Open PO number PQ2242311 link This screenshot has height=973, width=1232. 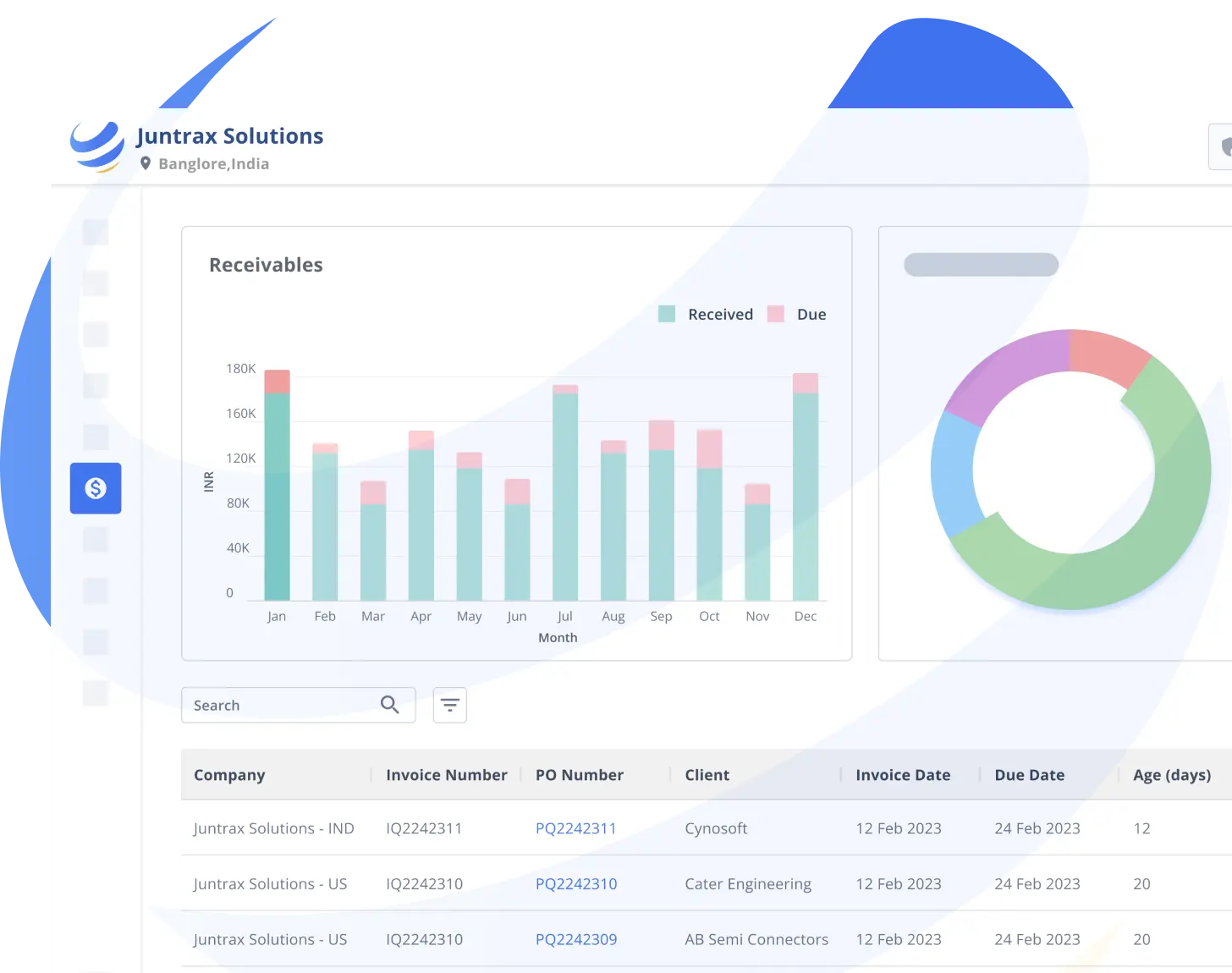[x=575, y=828]
